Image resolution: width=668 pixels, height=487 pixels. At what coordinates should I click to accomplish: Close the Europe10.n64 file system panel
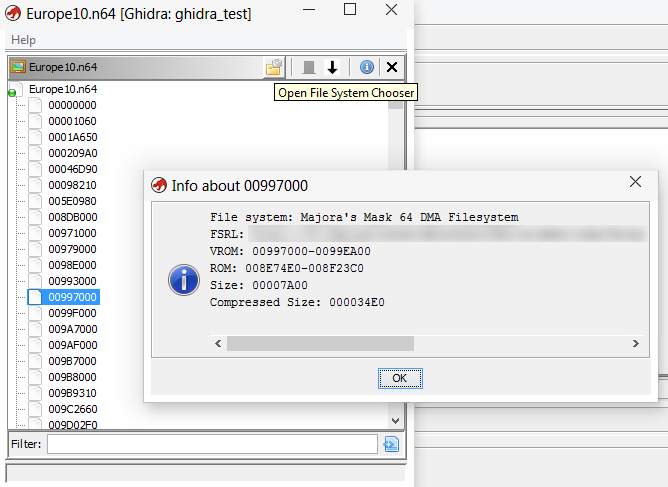tap(392, 67)
